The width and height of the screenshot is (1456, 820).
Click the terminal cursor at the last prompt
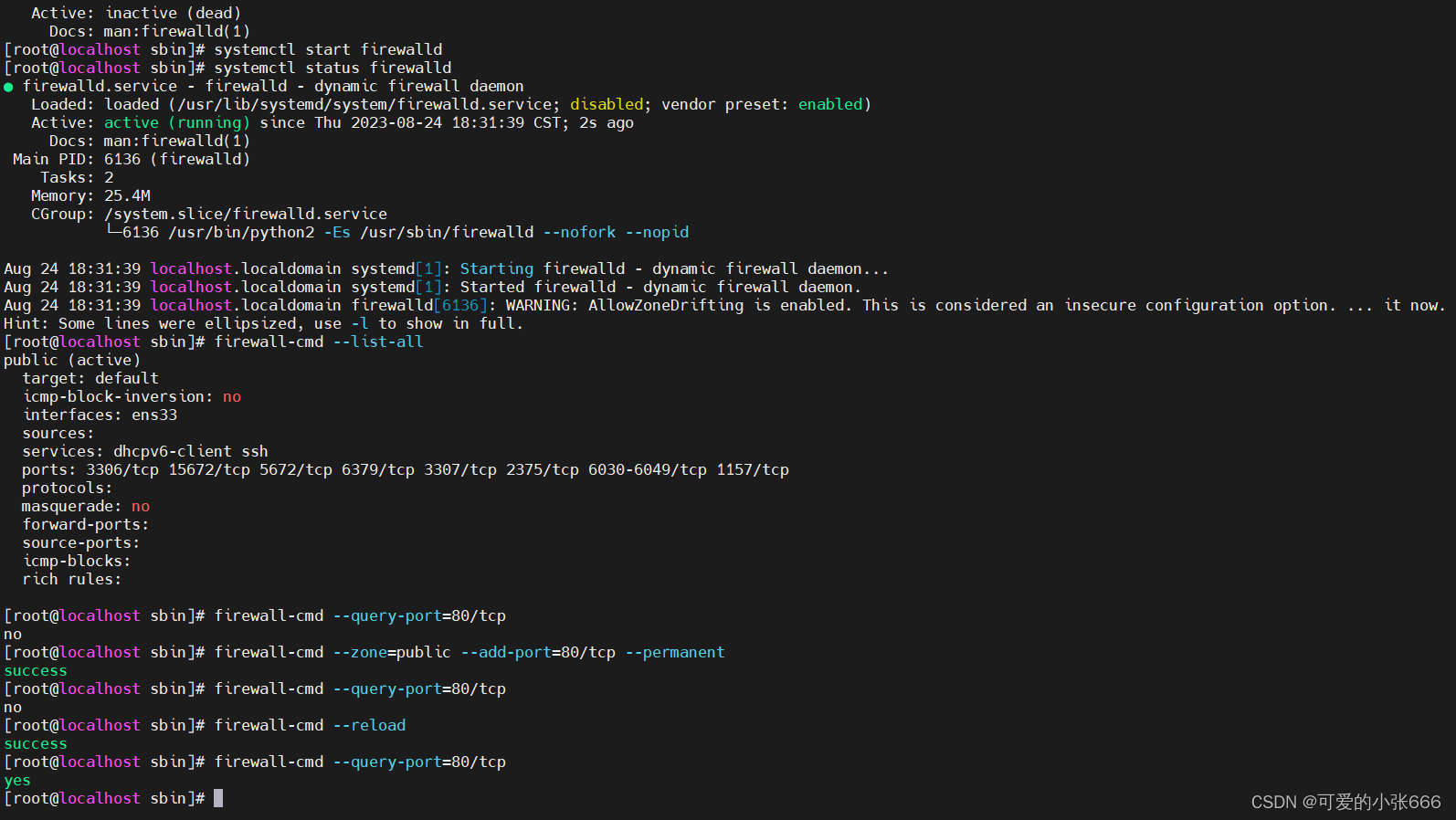coord(218,798)
